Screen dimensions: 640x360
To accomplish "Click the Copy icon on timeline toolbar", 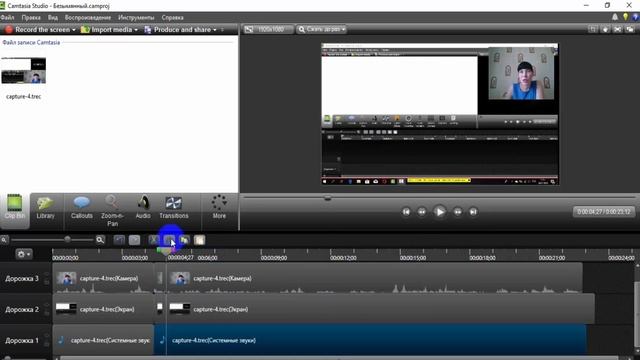I will [x=184, y=240].
